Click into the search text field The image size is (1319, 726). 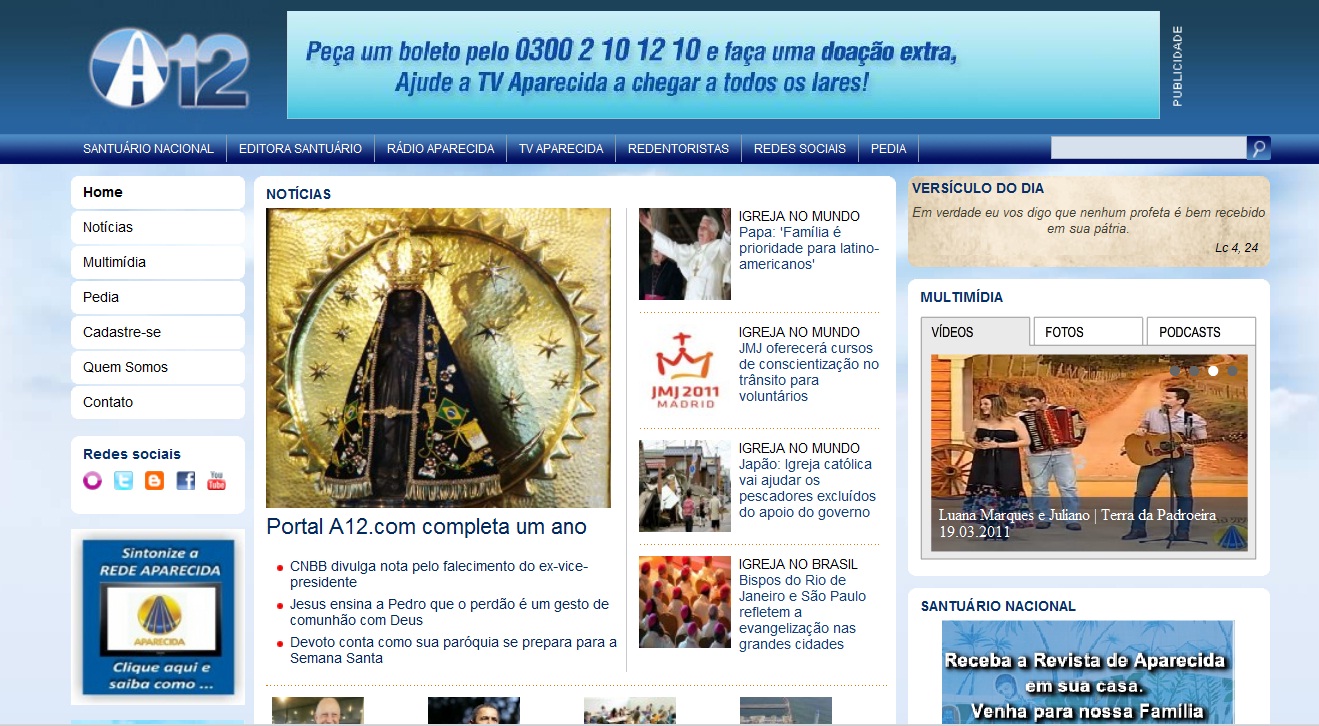coord(1147,149)
